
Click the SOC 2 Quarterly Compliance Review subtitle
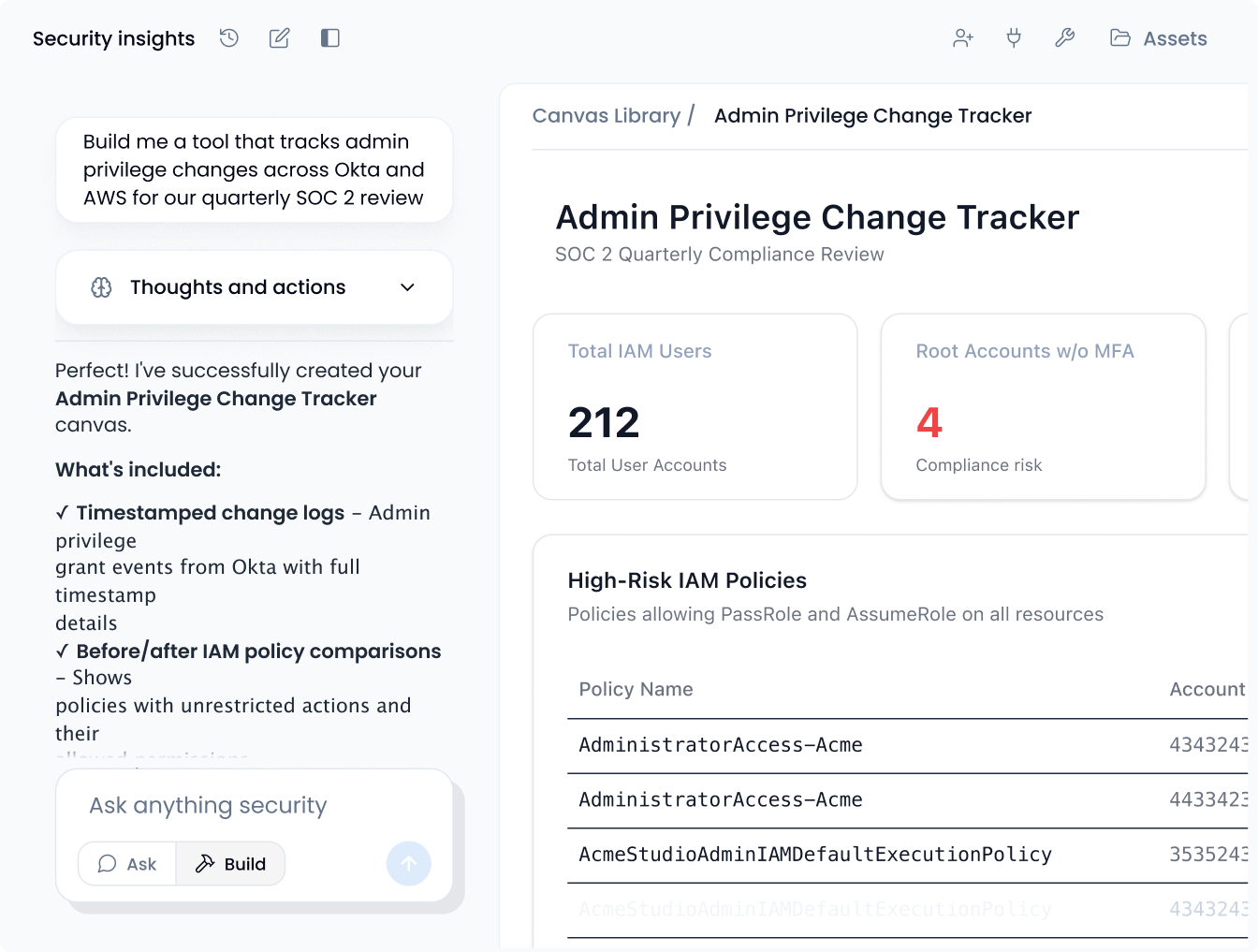coord(720,255)
